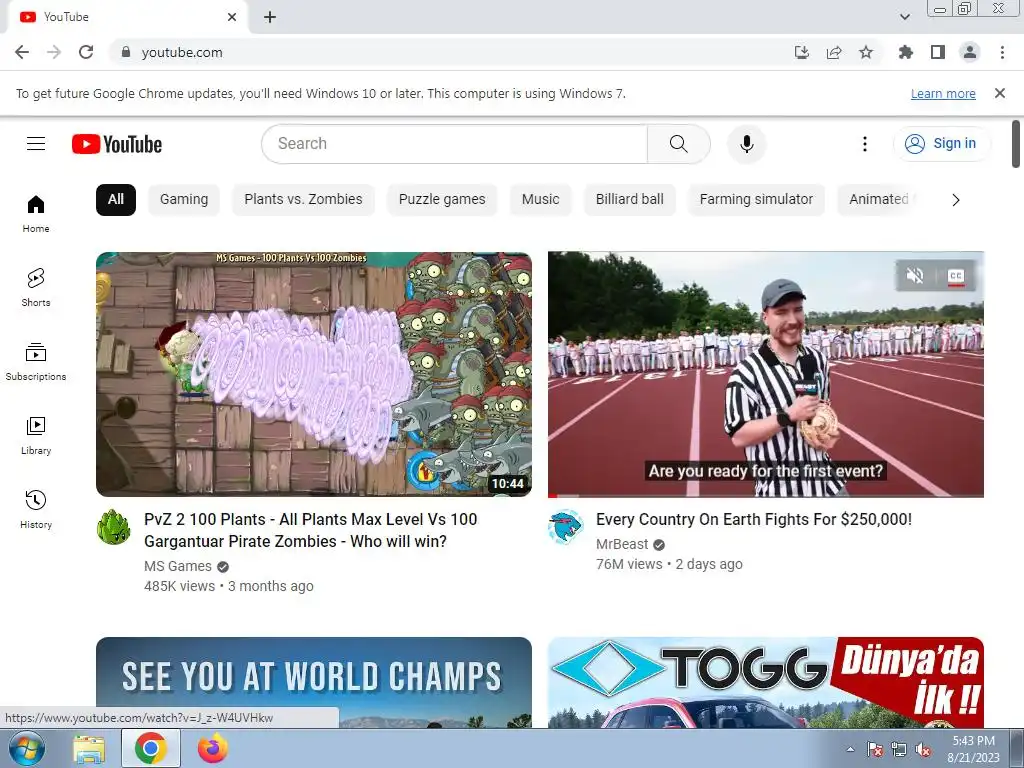Open MS Games channel name

tap(178, 566)
